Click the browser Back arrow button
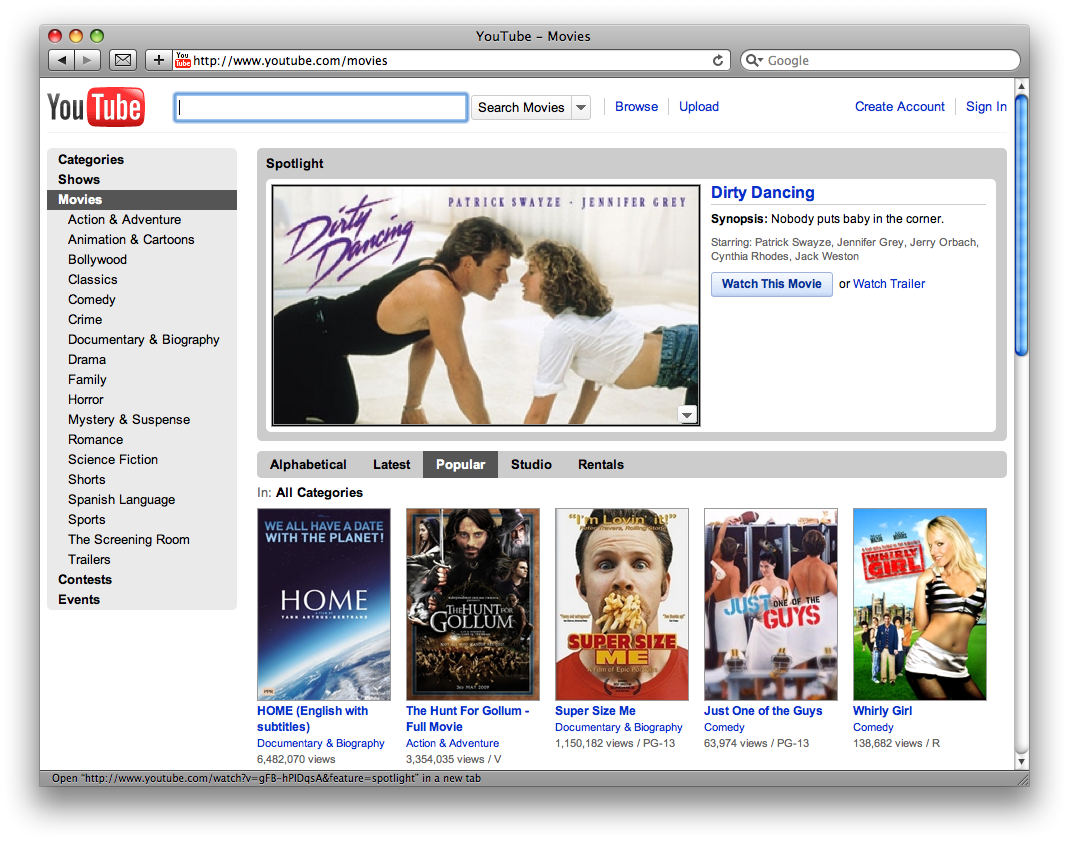Image resolution: width=1069 pixels, height=841 pixels. point(61,60)
